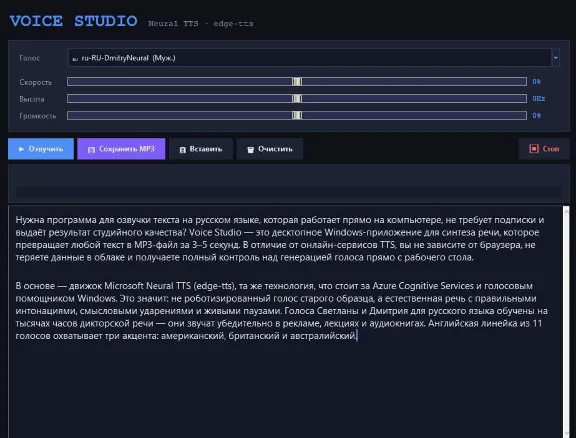Click the Высота slider handle
The width and height of the screenshot is (576, 438).
coord(297,98)
